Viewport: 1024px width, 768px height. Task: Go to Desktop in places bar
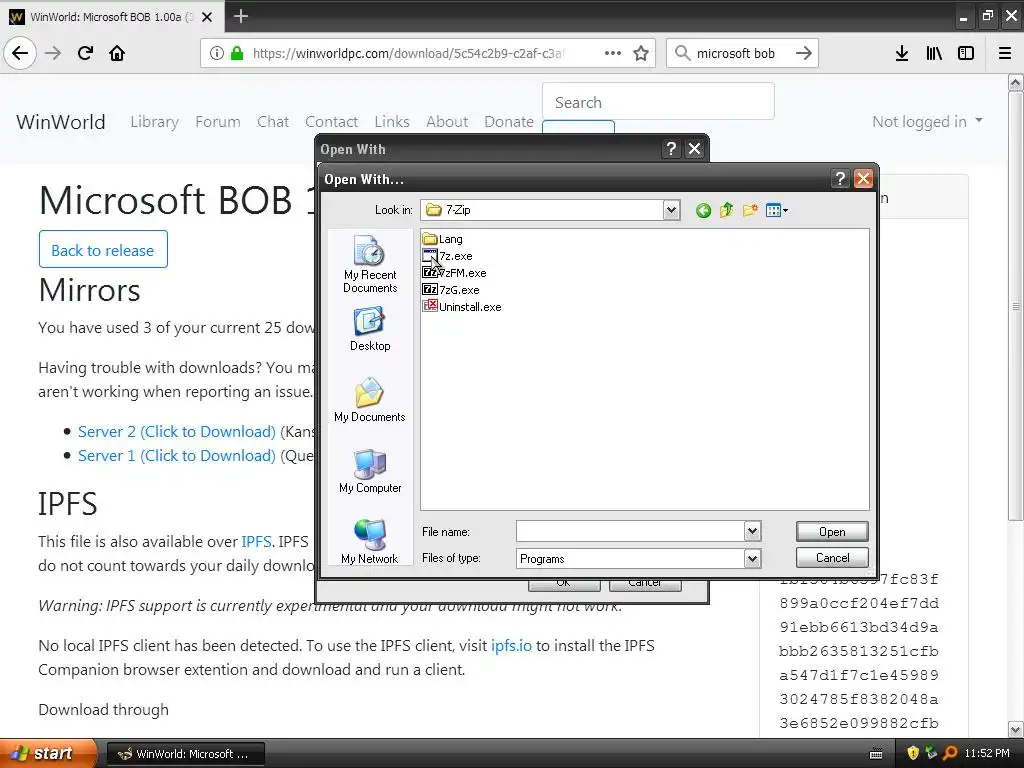click(370, 330)
